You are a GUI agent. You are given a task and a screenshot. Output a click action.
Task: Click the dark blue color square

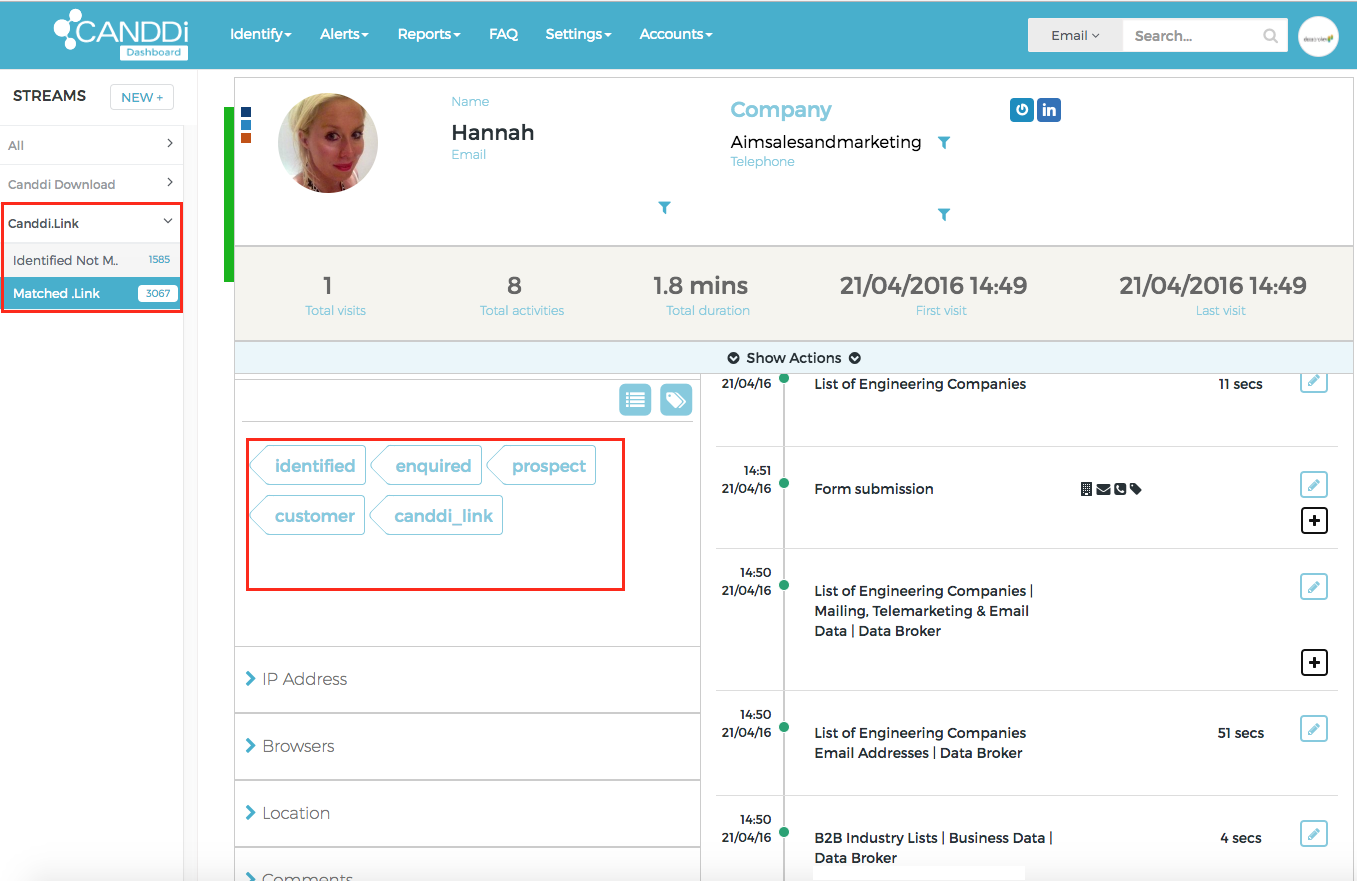pos(246,113)
